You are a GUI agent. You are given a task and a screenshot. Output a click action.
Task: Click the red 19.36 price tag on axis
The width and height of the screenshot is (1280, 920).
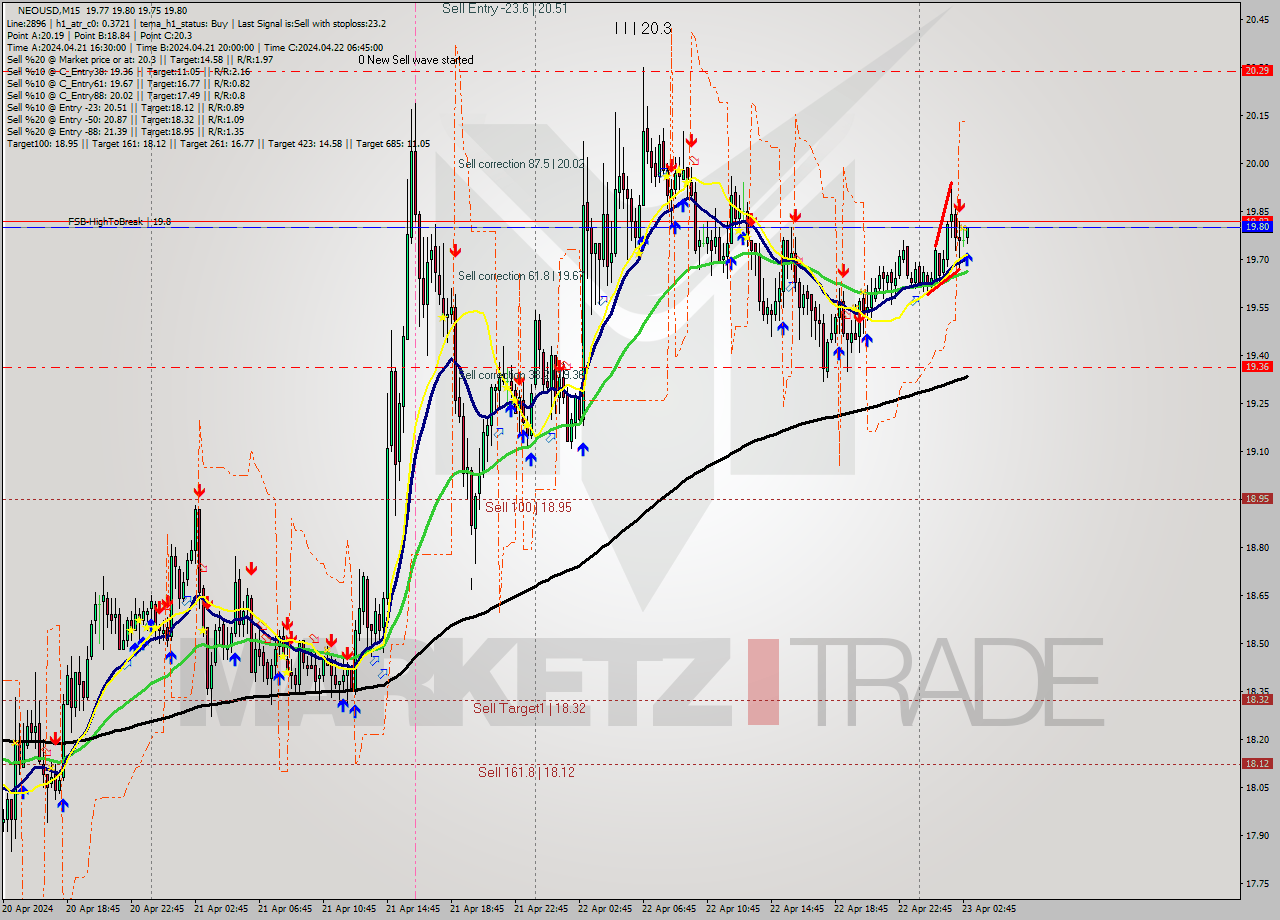(1256, 367)
